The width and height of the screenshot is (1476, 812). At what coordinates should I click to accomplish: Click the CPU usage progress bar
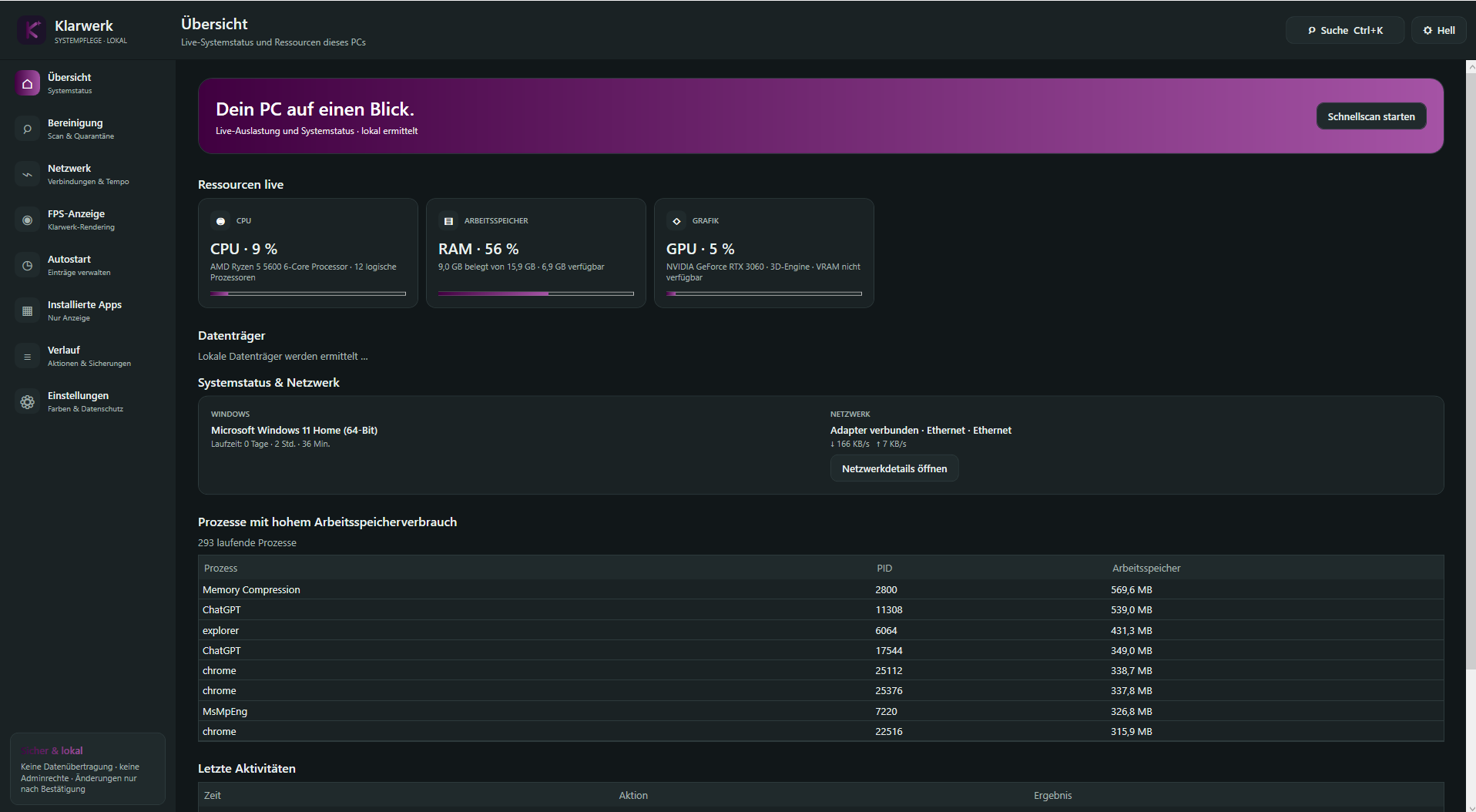[308, 294]
